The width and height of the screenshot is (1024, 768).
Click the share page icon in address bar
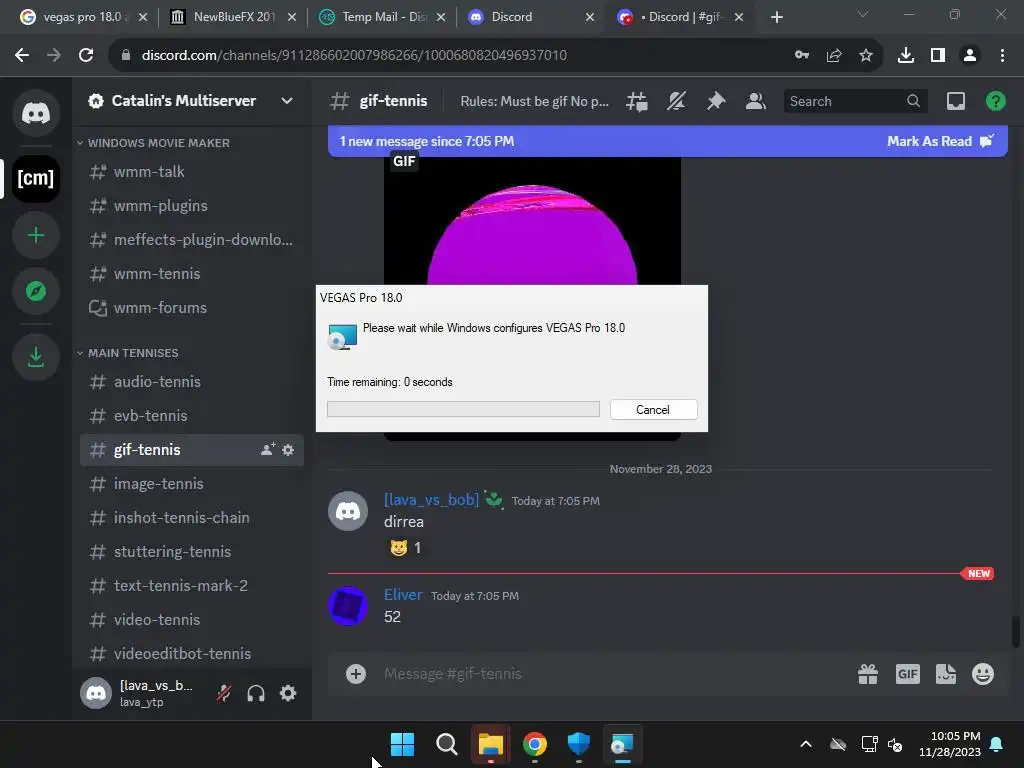[834, 56]
